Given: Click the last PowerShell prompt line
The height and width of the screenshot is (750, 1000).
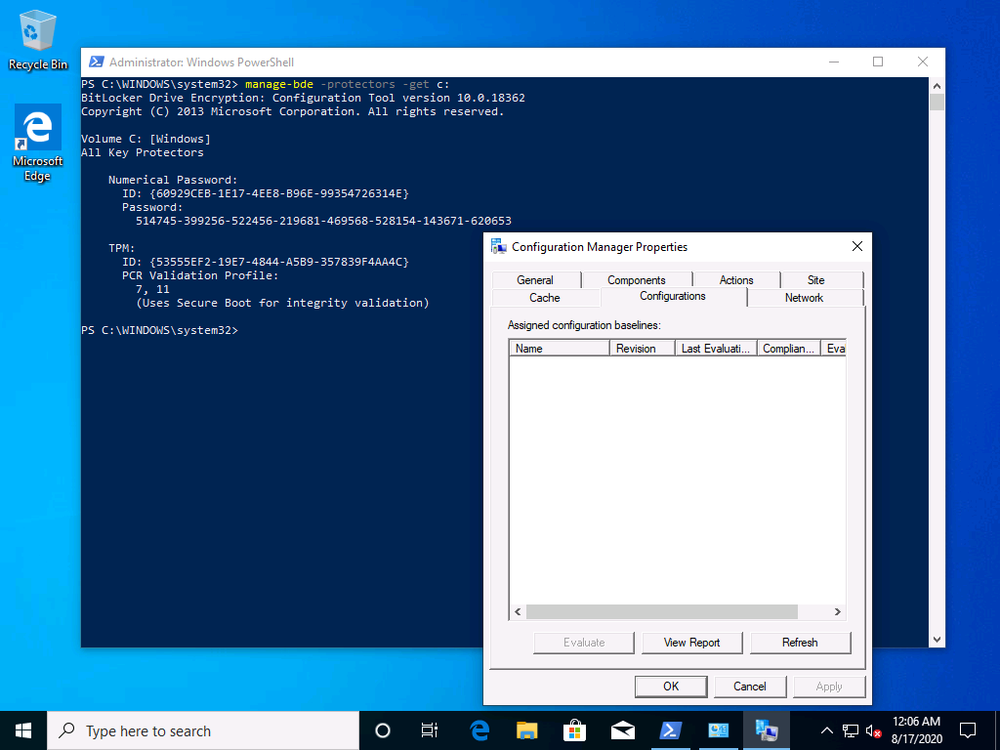Looking at the screenshot, I should point(159,330).
